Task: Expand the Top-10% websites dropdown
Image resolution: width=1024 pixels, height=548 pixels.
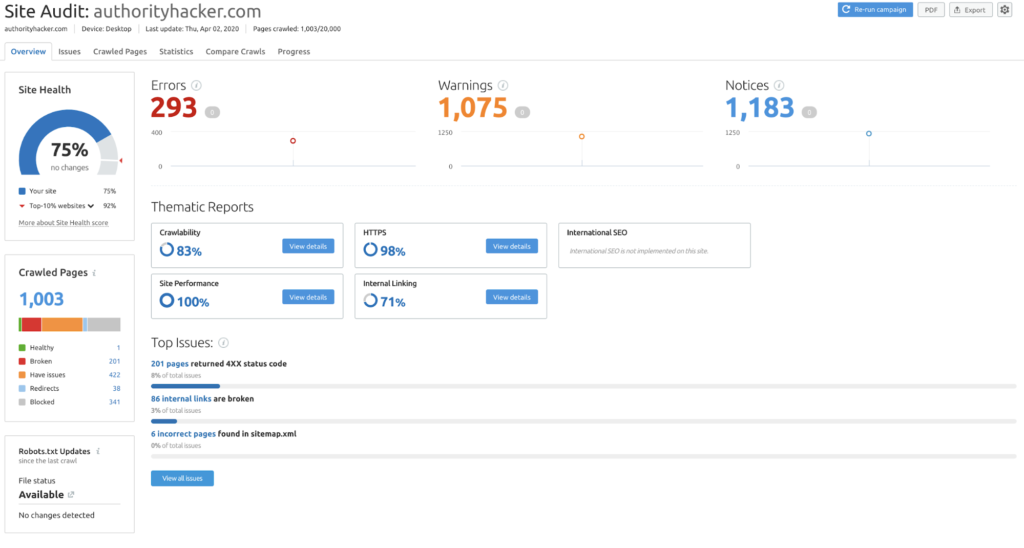Action: pos(91,206)
